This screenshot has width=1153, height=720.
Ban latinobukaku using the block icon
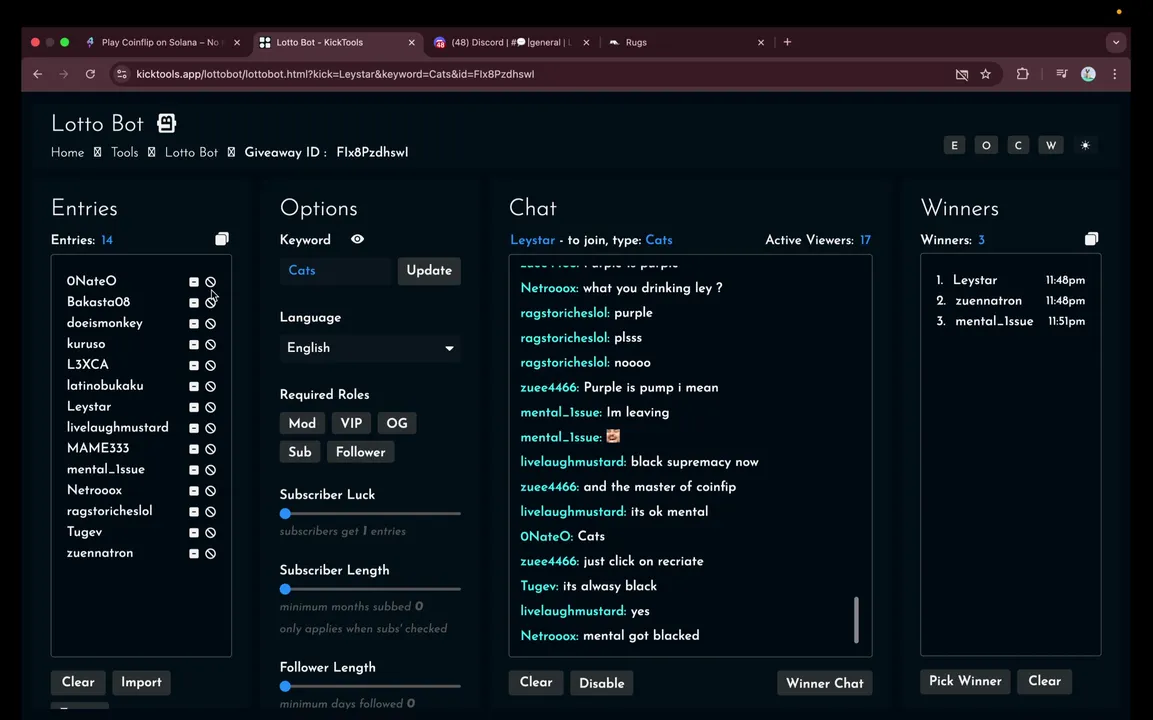click(x=210, y=386)
